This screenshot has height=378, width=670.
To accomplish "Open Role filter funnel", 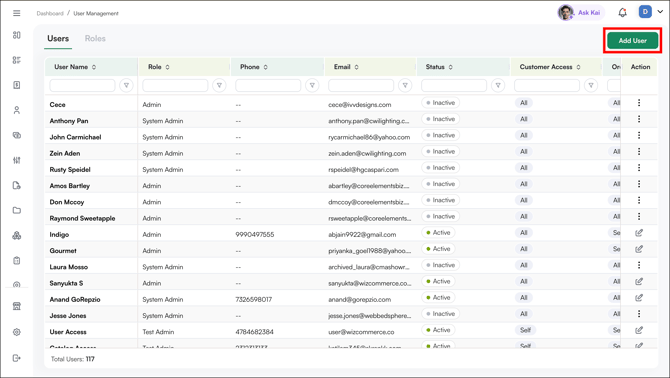I will 219,85.
